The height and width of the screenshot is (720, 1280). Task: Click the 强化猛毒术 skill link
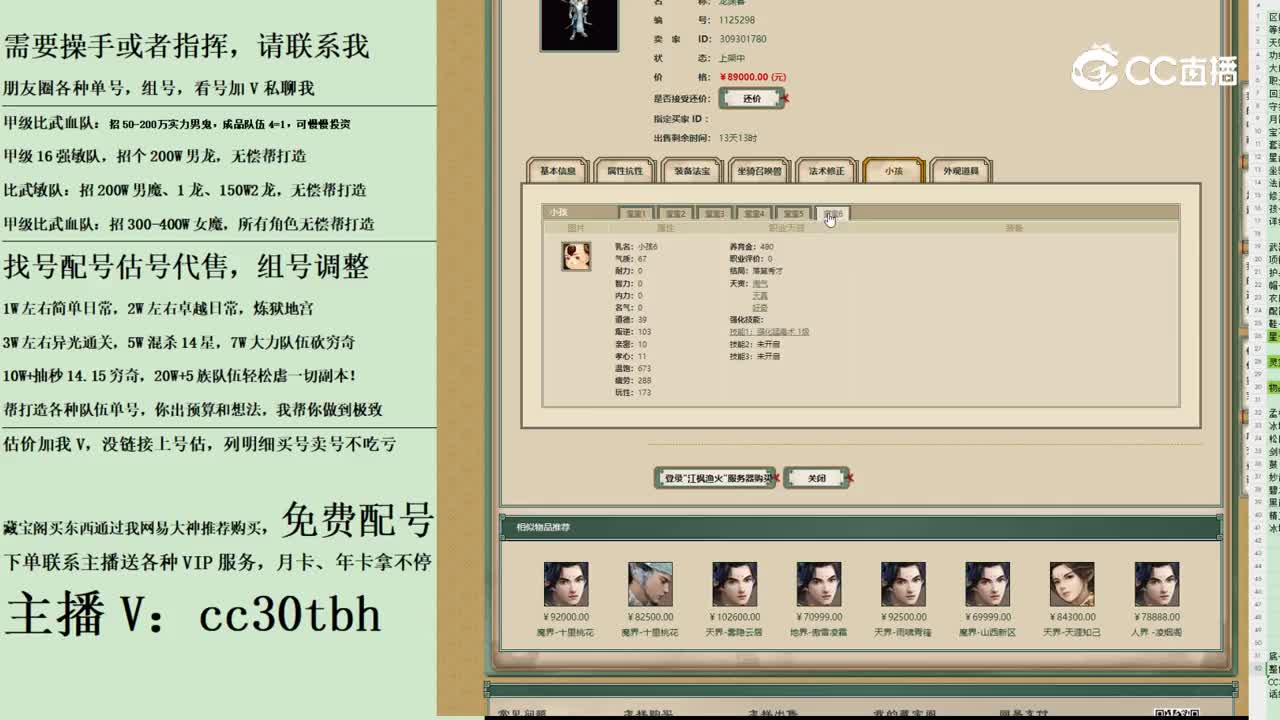point(769,332)
